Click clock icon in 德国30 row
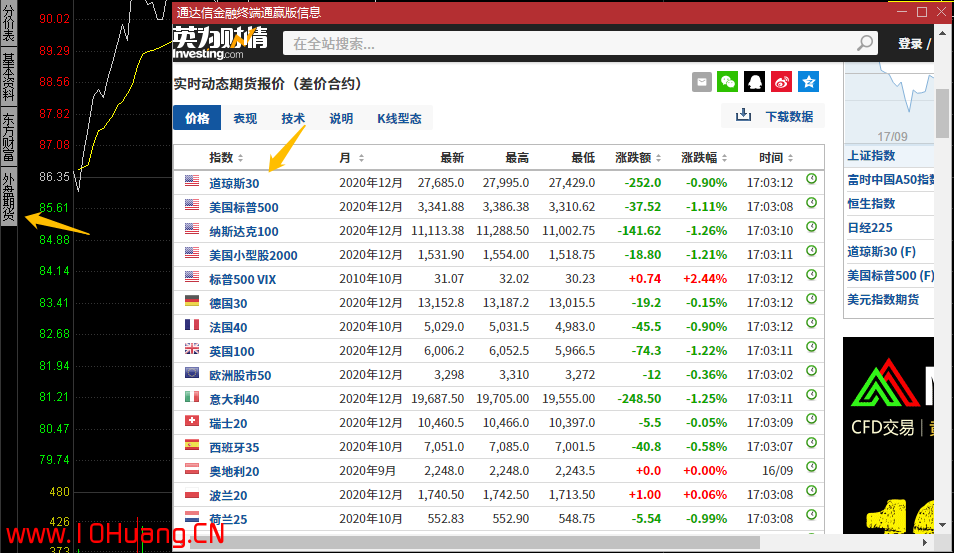Viewport: 954px width, 553px height. pos(811,299)
